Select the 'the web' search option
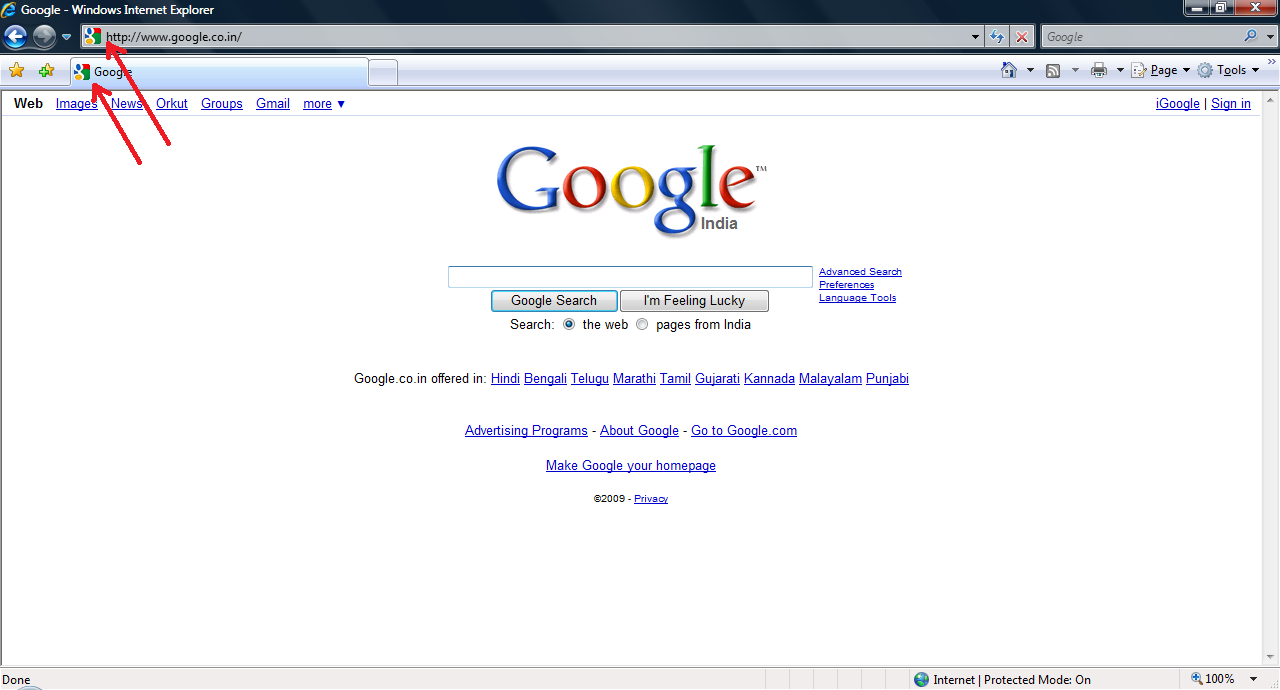 click(568, 324)
